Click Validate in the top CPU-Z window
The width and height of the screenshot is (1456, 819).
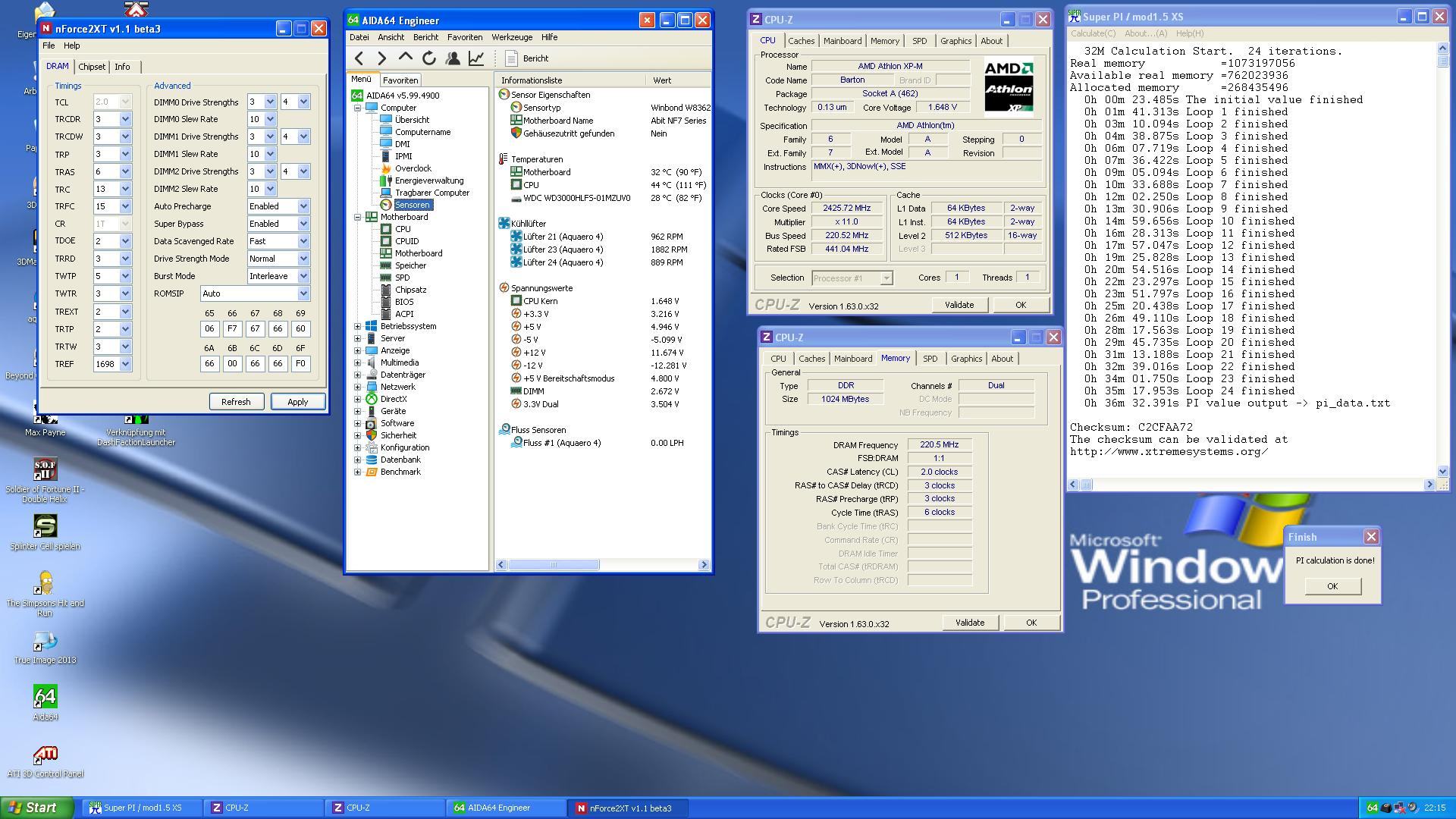point(959,305)
